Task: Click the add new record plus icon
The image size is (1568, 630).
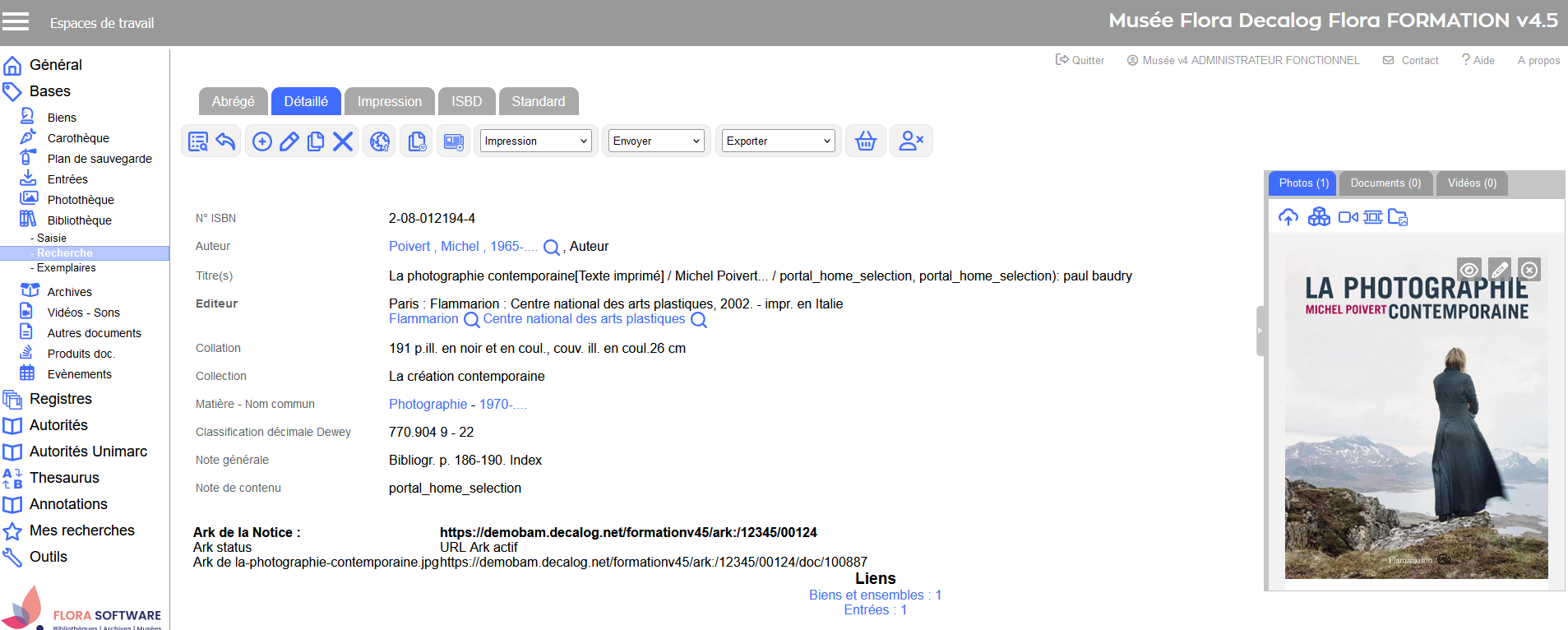Action: point(261,141)
